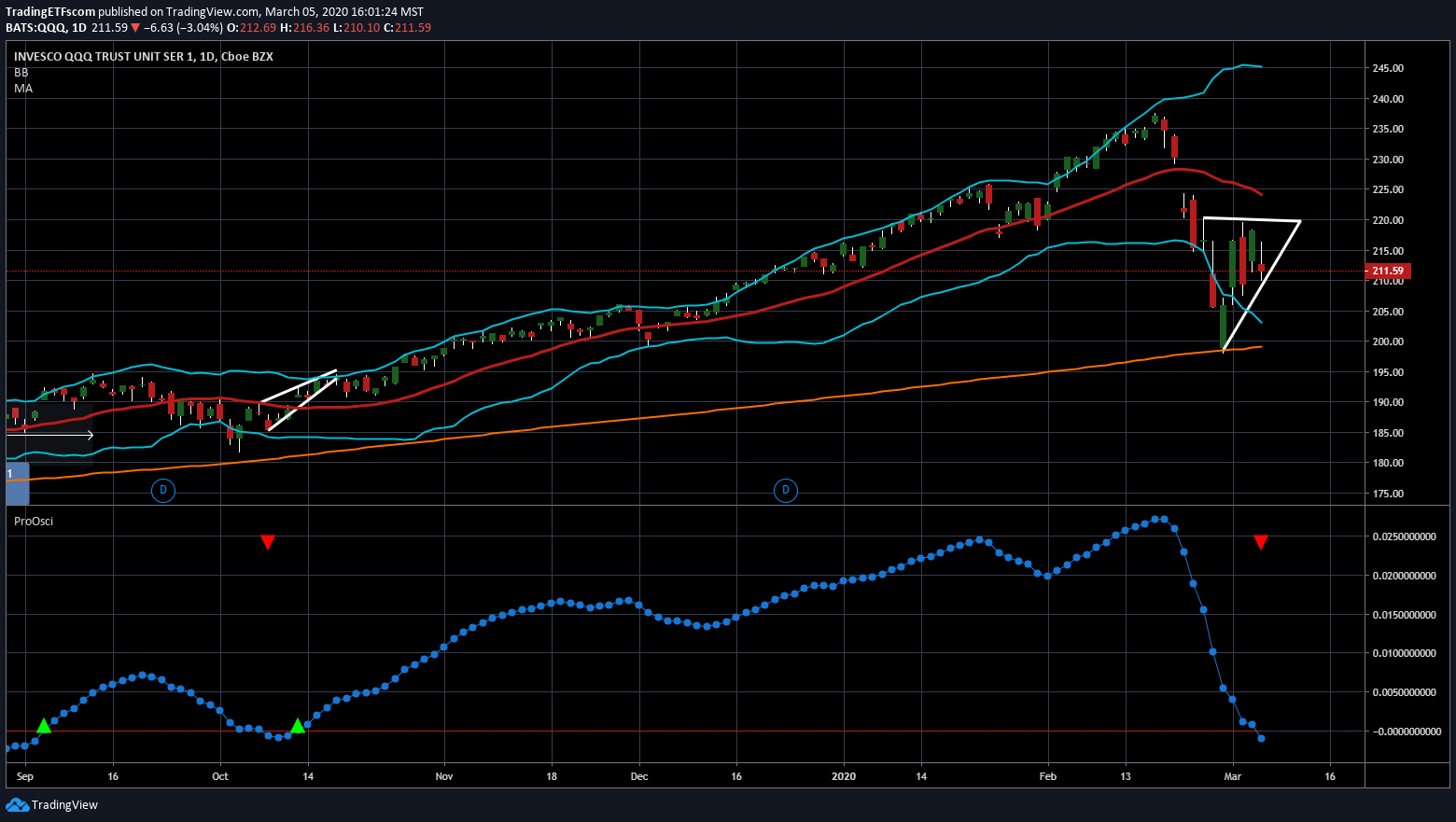Click the '0.0250000000' oscillator axis label
Screen dimensions: 1456x822
pos(1405,536)
